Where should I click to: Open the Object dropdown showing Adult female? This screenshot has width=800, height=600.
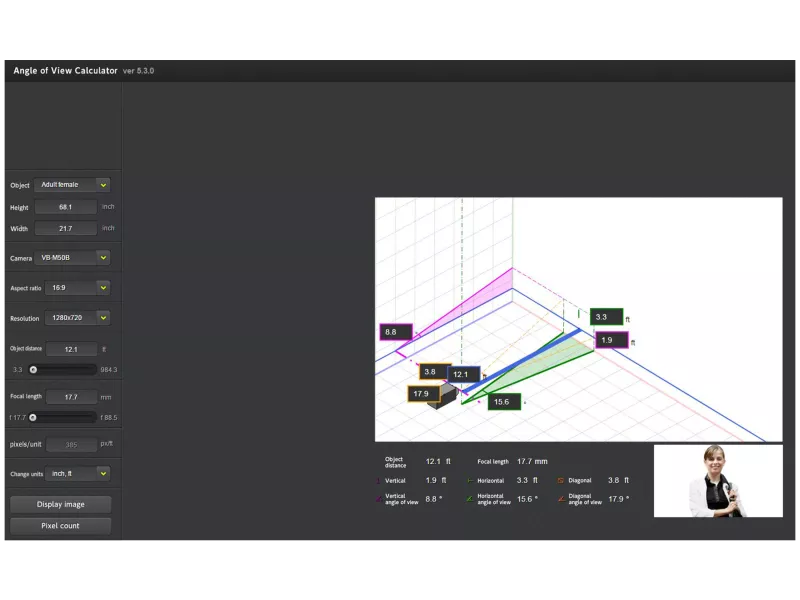tap(72, 185)
